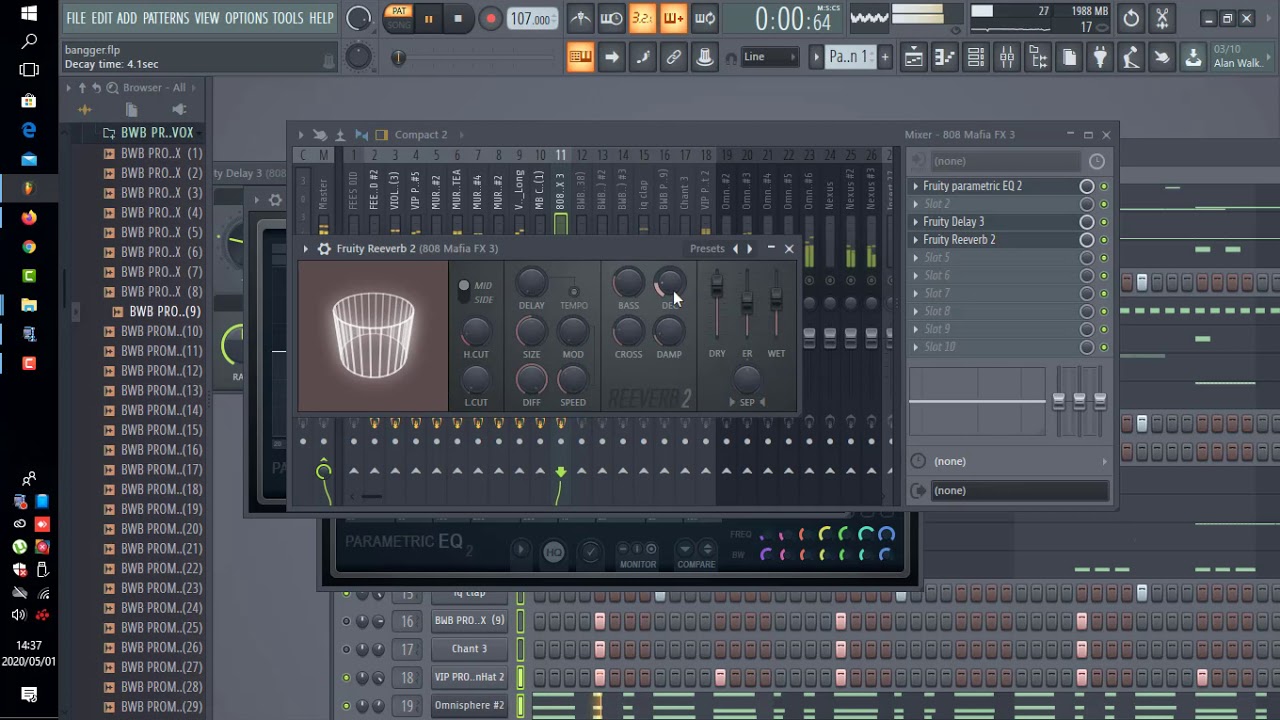Toggle Fruity Delay 3 enable circle
The image size is (1280, 720).
pyautogui.click(x=1086, y=222)
